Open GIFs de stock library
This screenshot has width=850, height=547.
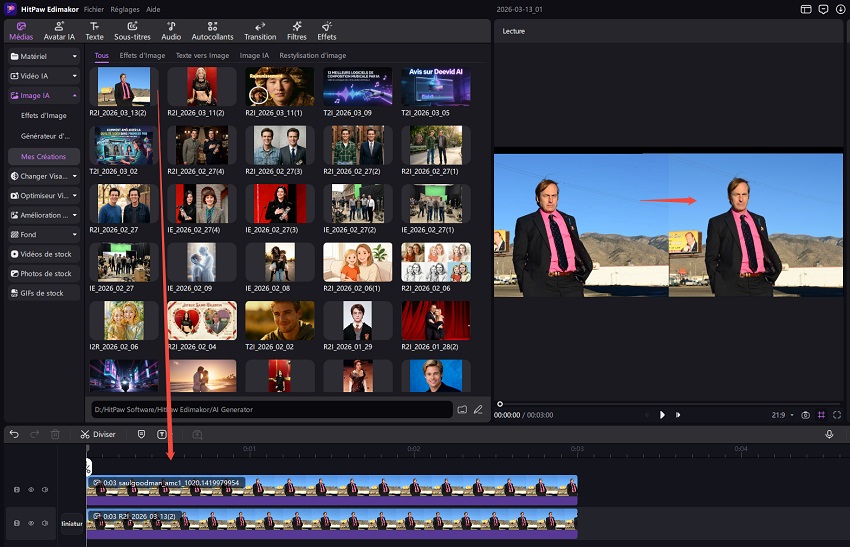tap(44, 293)
